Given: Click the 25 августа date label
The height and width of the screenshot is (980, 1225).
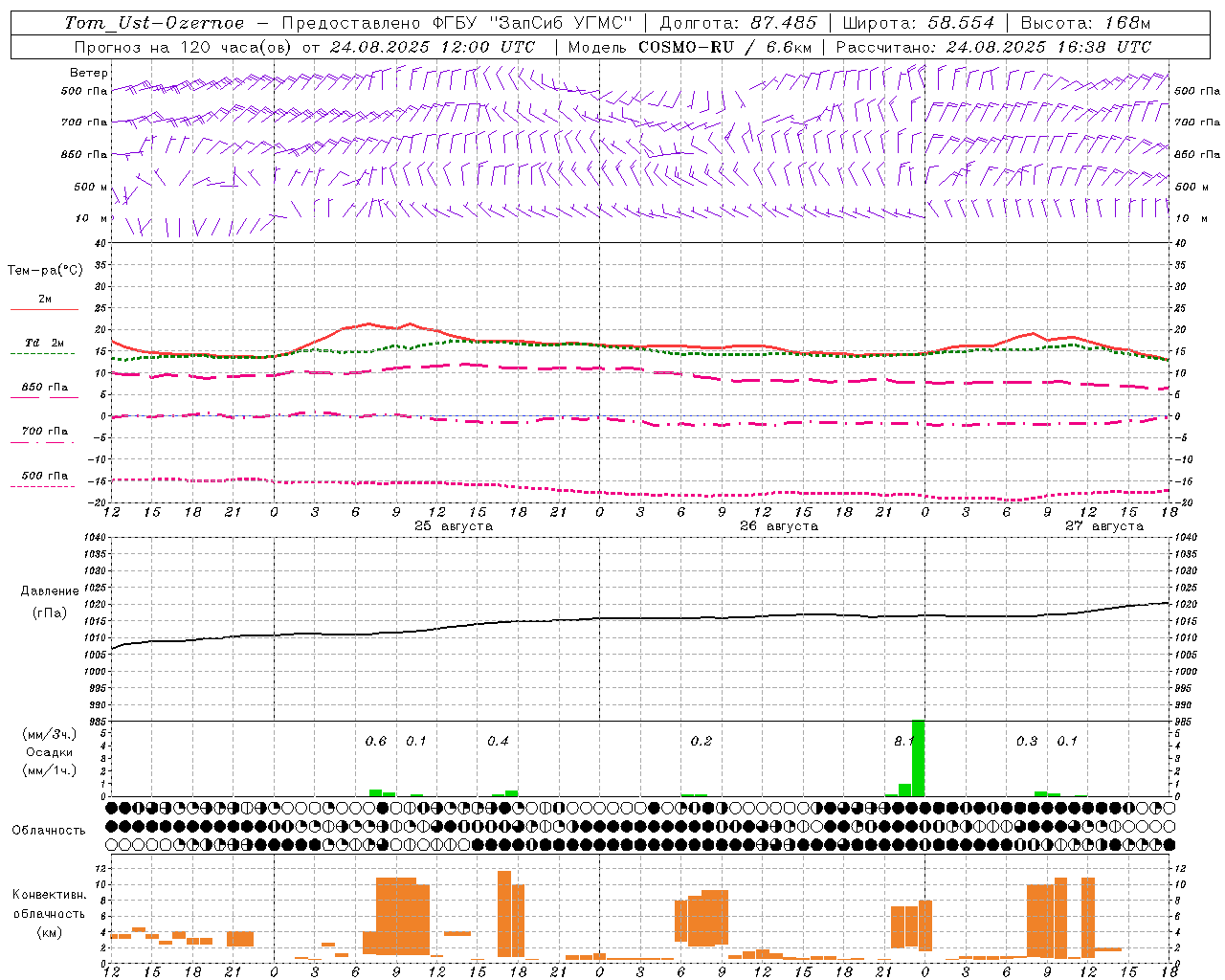Looking at the screenshot, I should [454, 526].
